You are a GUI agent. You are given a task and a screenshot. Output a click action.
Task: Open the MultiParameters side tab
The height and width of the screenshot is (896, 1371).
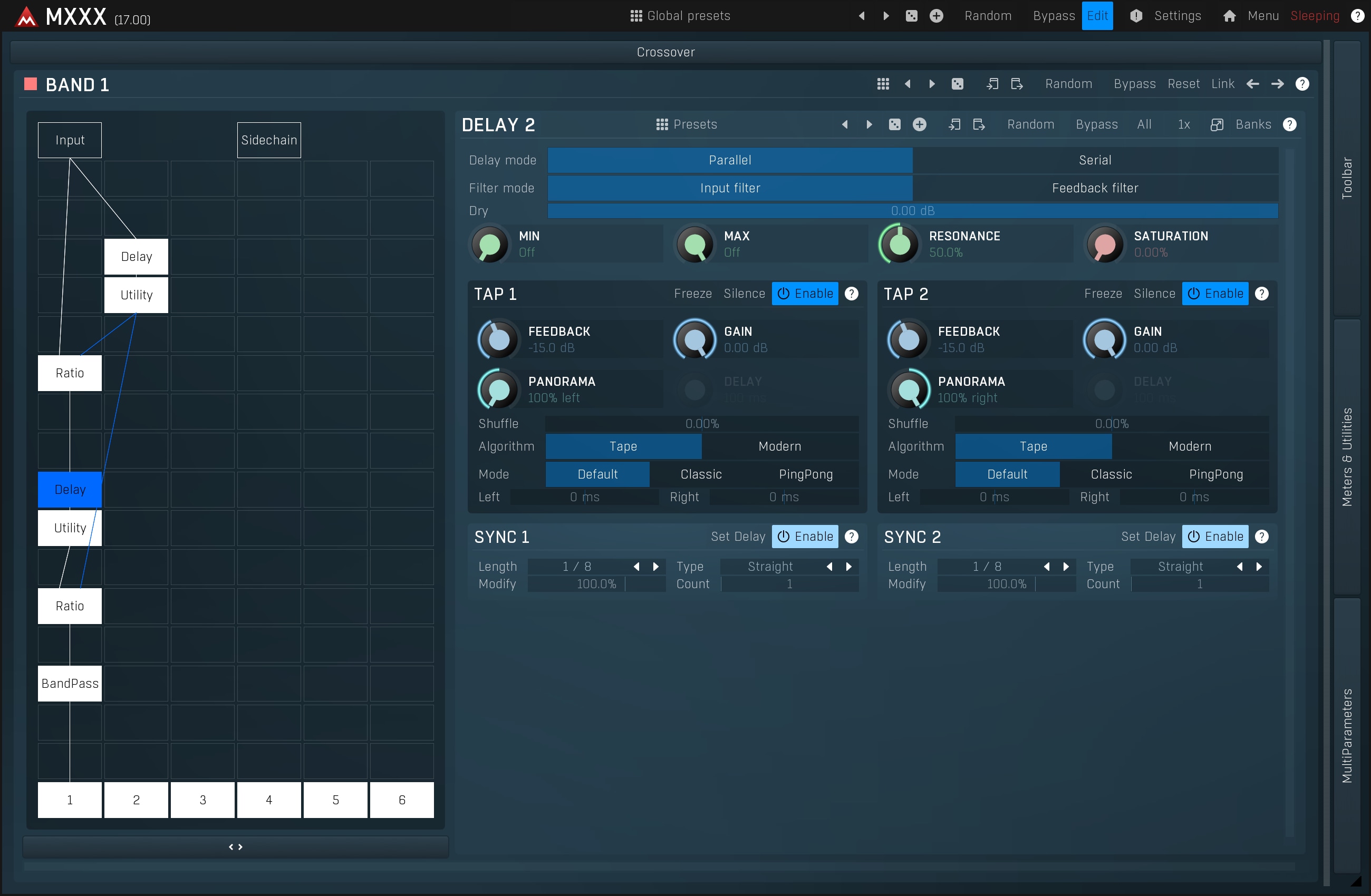(x=1347, y=736)
